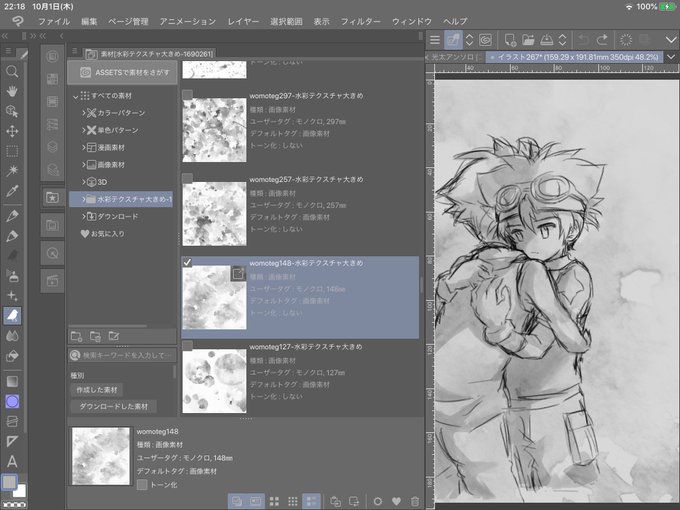Select the Figure circle tool
This screenshot has height=510, width=680.
tap(12, 402)
